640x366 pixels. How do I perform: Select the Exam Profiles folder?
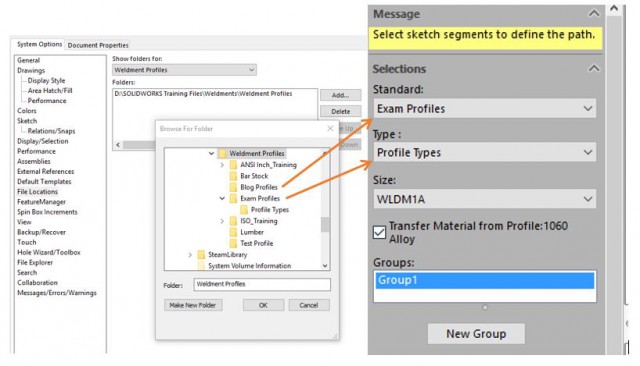(x=260, y=199)
